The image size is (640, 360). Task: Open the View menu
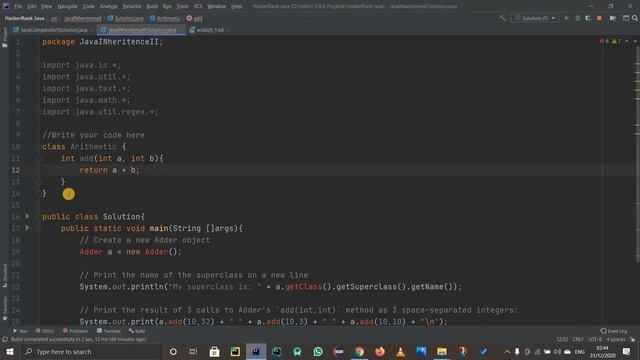click(47, 6)
